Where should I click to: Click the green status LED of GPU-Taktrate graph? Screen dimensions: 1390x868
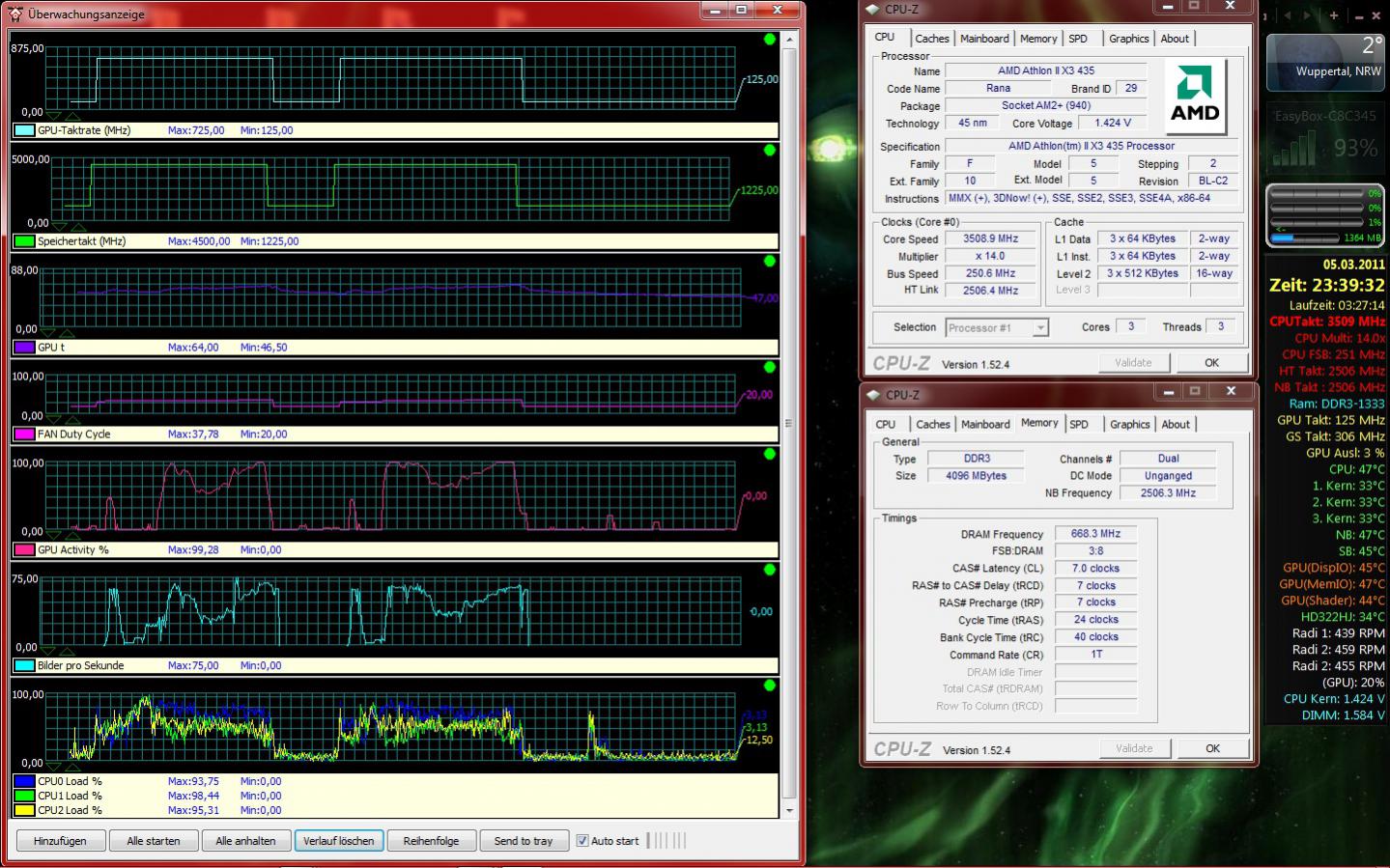(770, 40)
